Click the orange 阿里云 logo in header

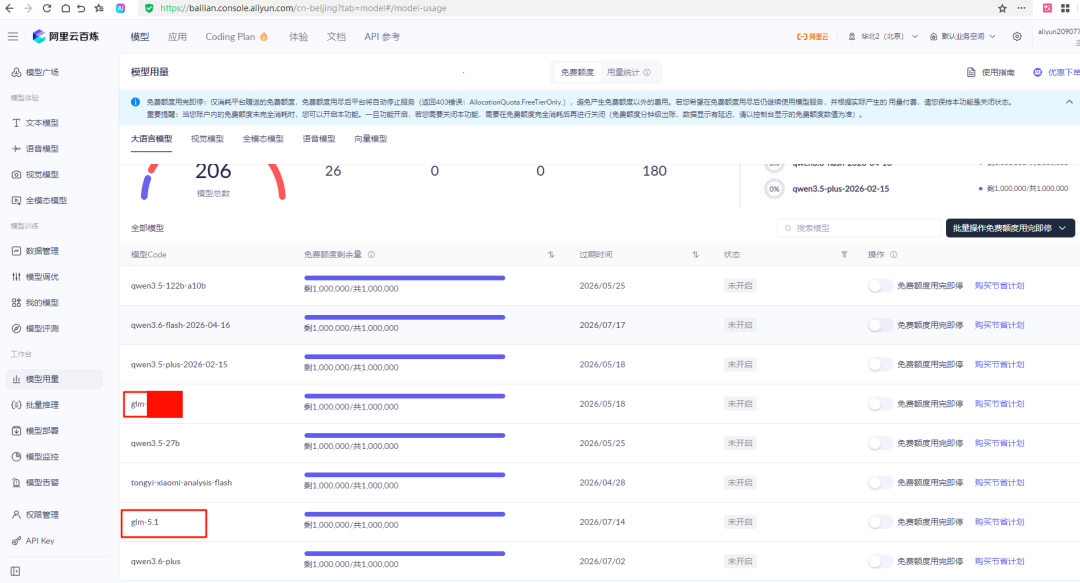812,37
